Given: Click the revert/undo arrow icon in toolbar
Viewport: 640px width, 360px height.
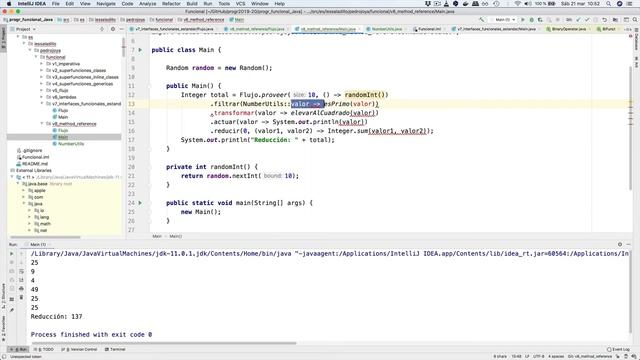Looking at the screenshot, I should point(604,20).
